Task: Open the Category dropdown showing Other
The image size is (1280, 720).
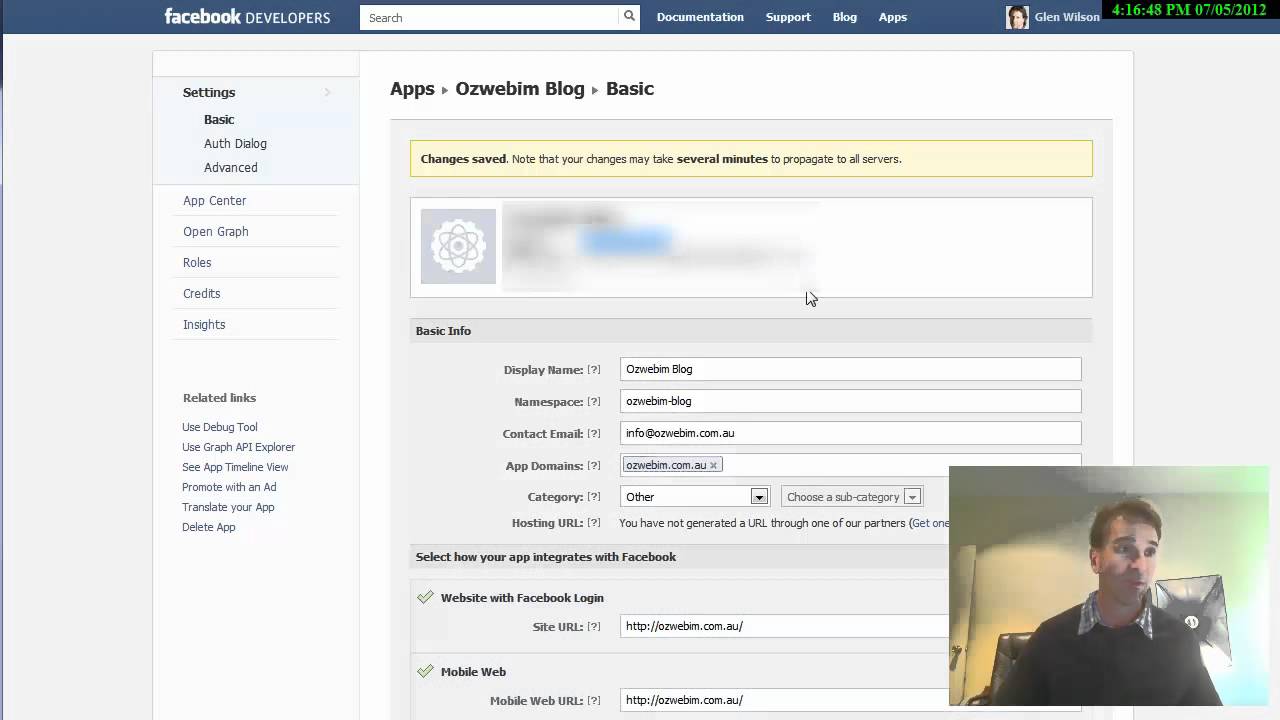Action: [x=694, y=497]
